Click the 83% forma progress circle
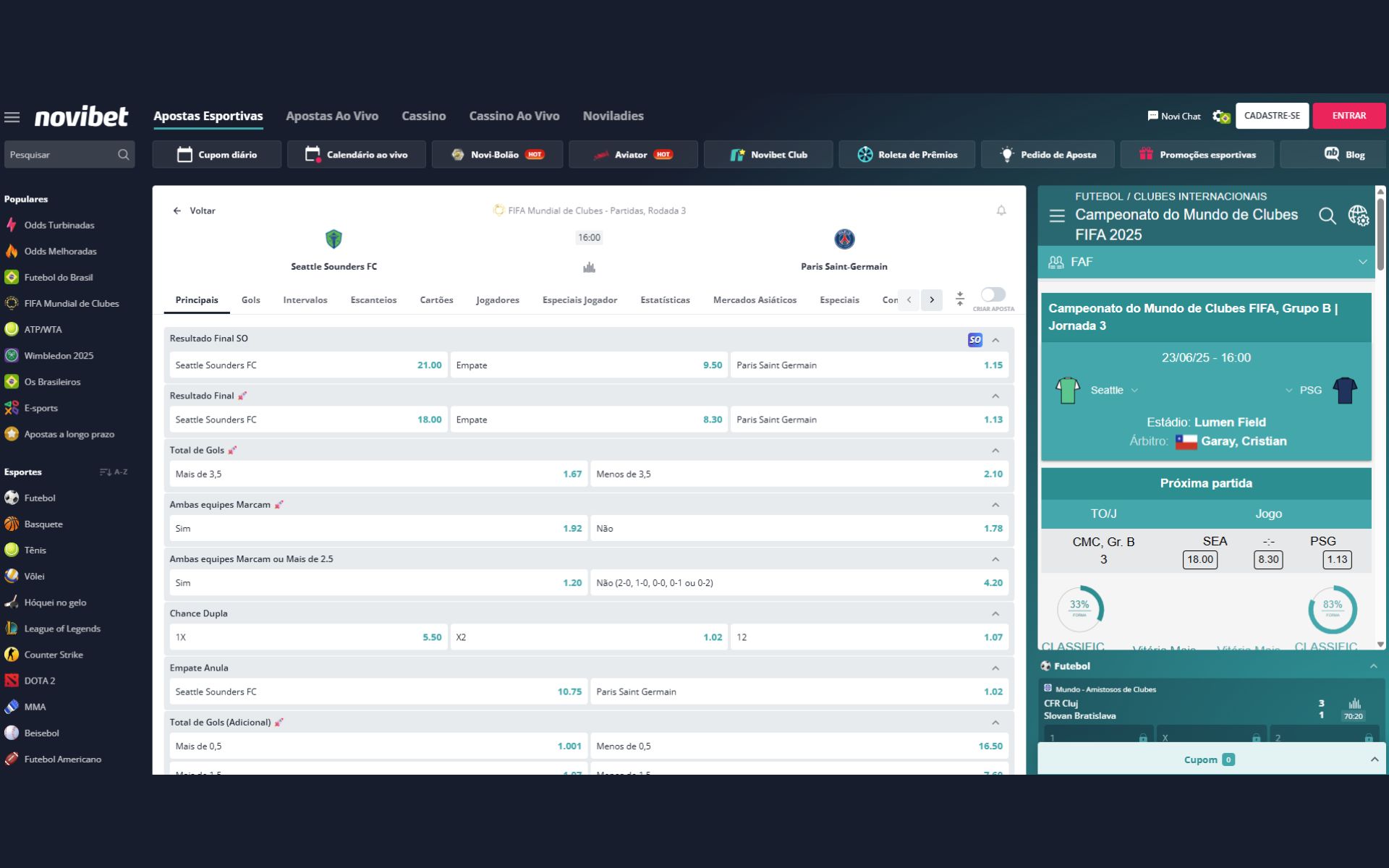 point(1333,610)
